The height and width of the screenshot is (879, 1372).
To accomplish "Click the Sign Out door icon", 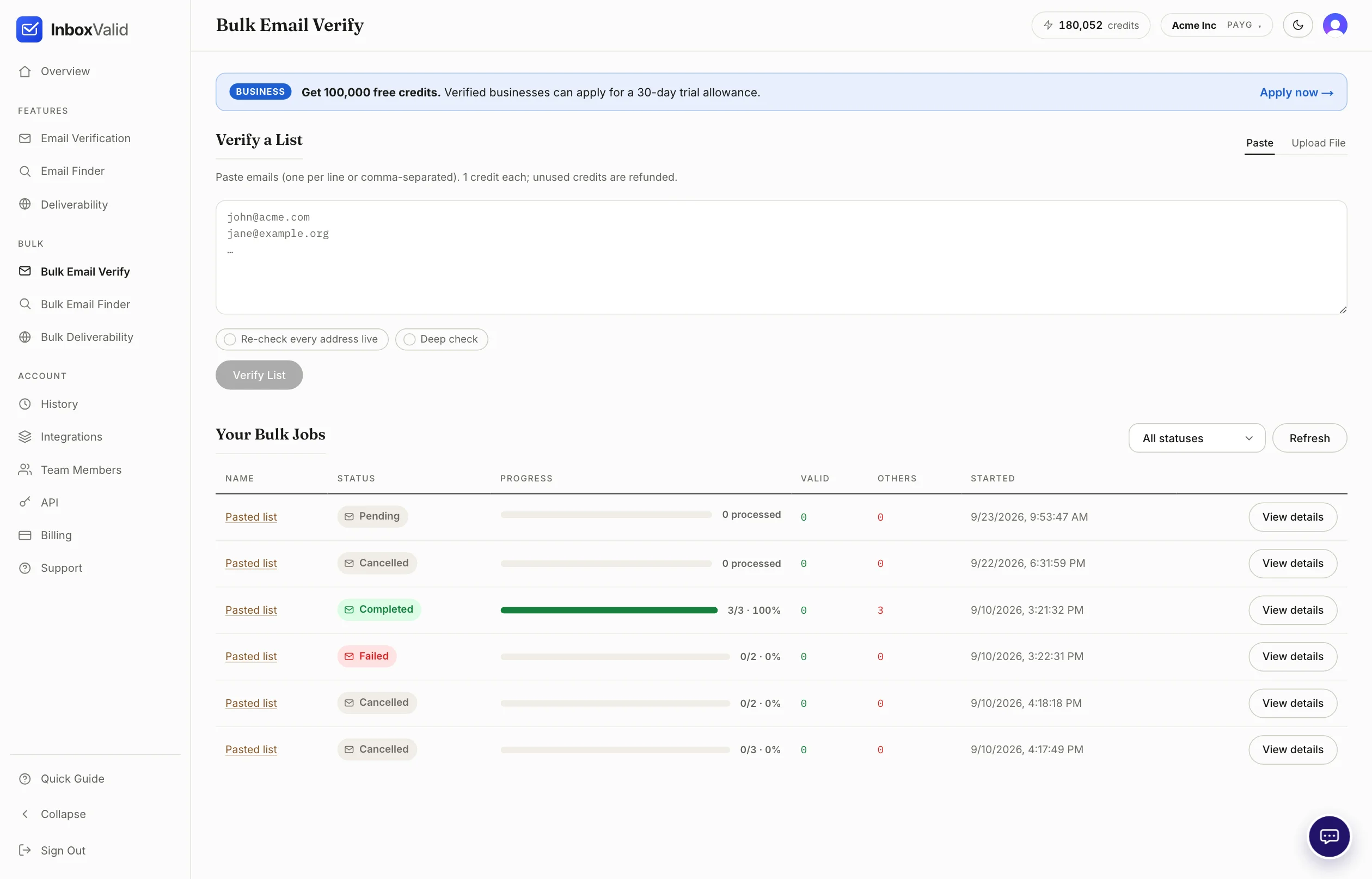I will [24, 851].
